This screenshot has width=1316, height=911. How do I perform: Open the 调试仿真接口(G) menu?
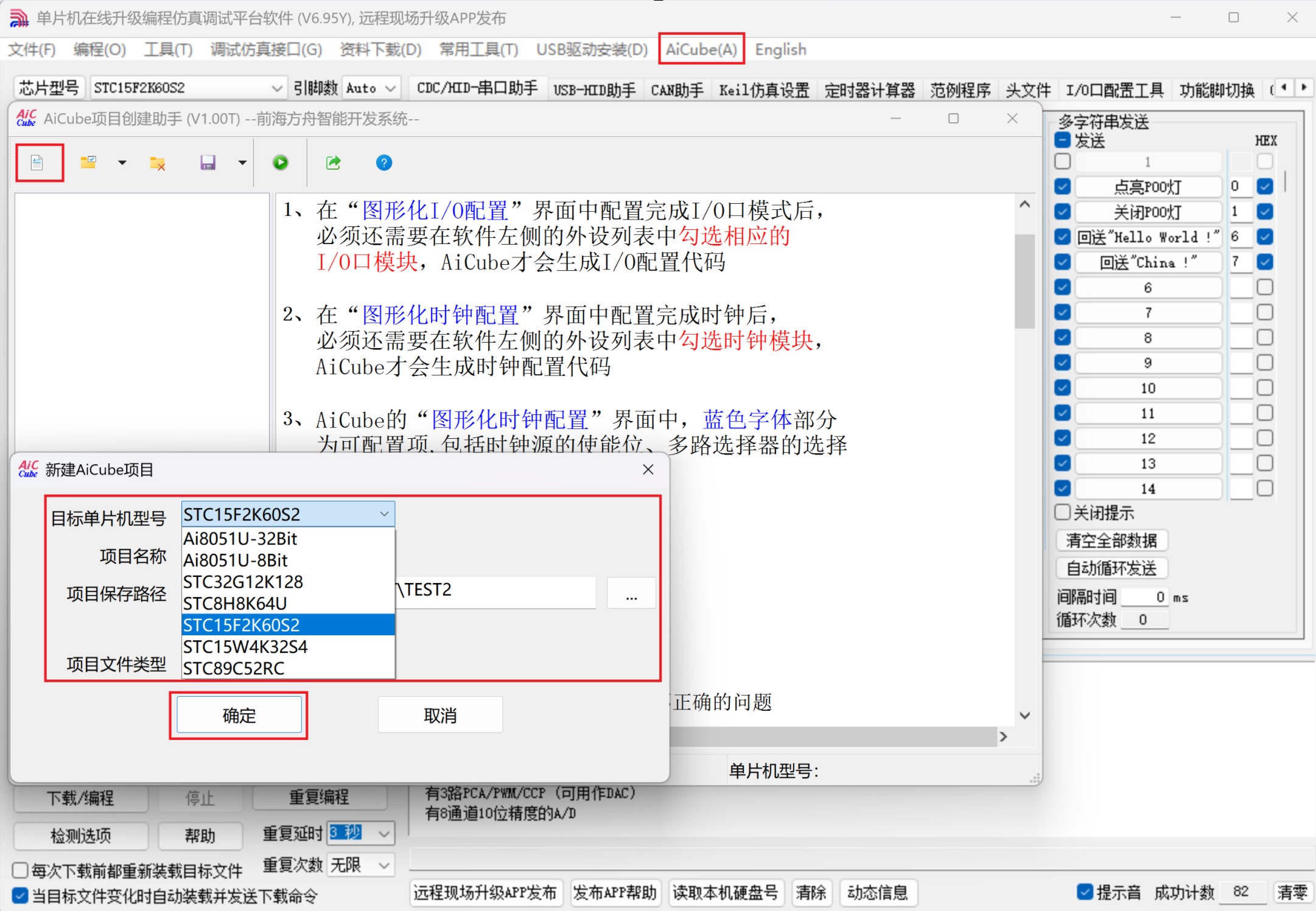point(267,49)
